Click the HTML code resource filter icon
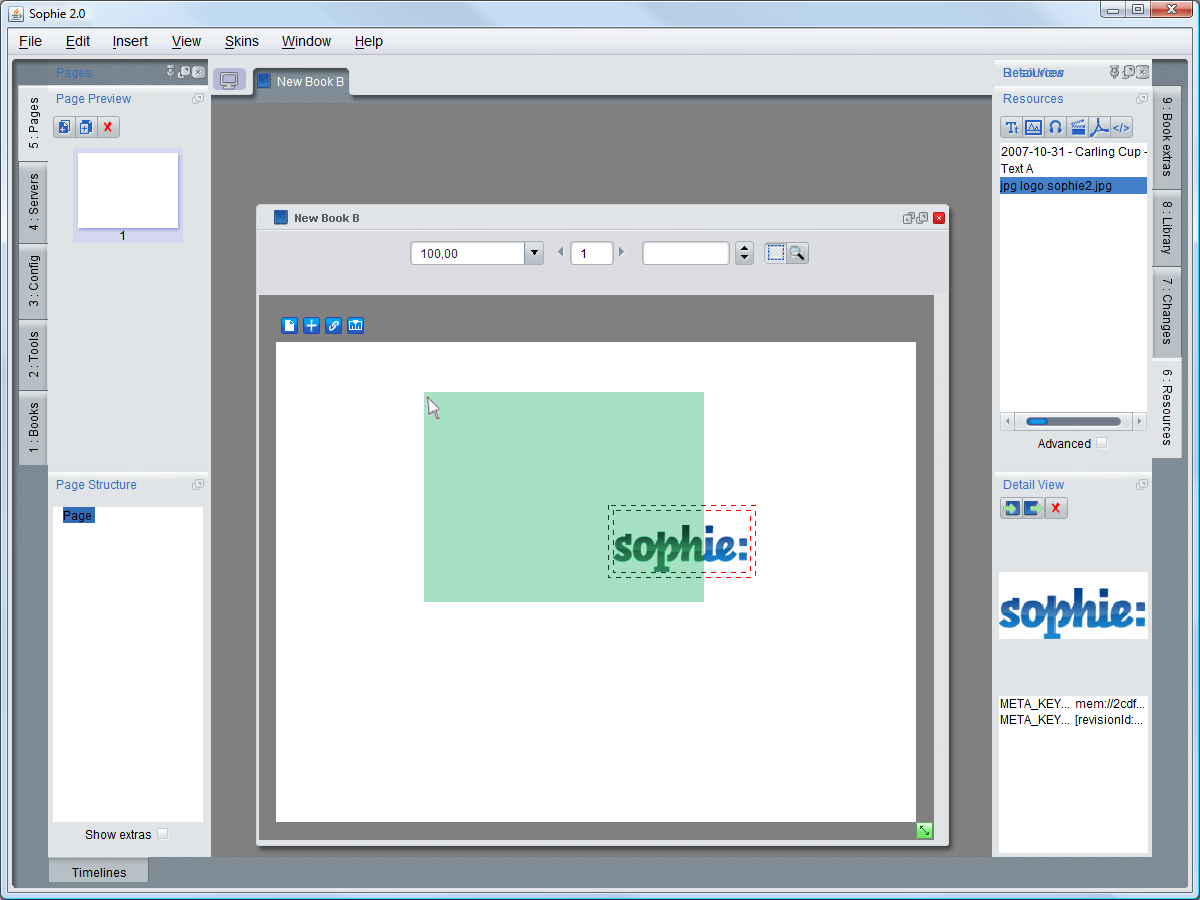 (1122, 127)
